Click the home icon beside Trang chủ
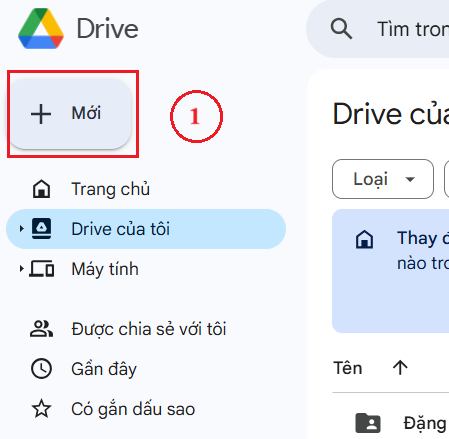 click(41, 189)
